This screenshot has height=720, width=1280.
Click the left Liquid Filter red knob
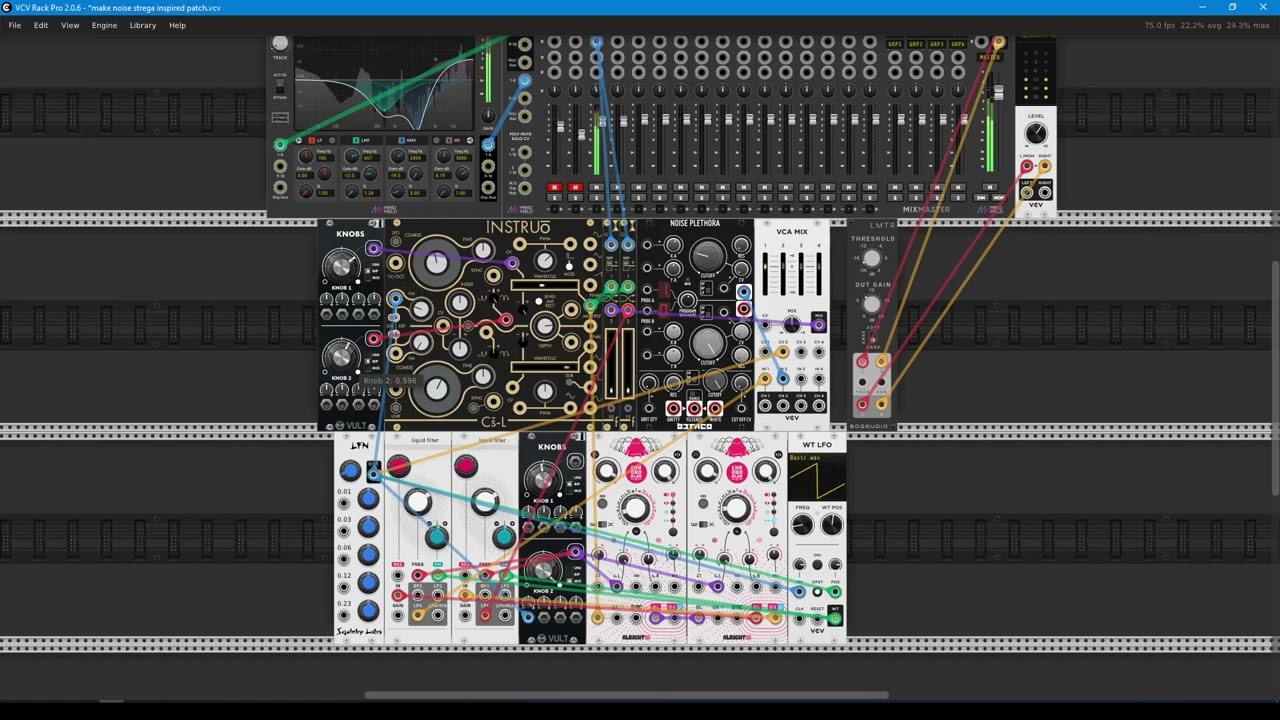tap(398, 465)
